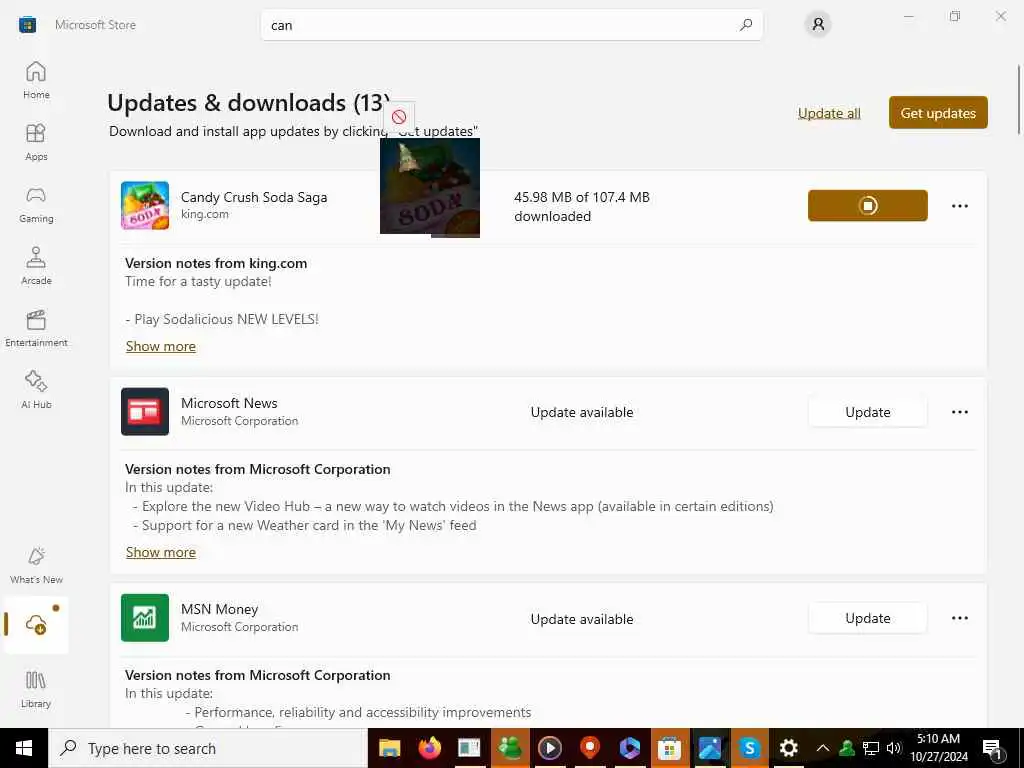
Task: Open more options for Candy Crush Soda Saga
Action: coord(959,206)
